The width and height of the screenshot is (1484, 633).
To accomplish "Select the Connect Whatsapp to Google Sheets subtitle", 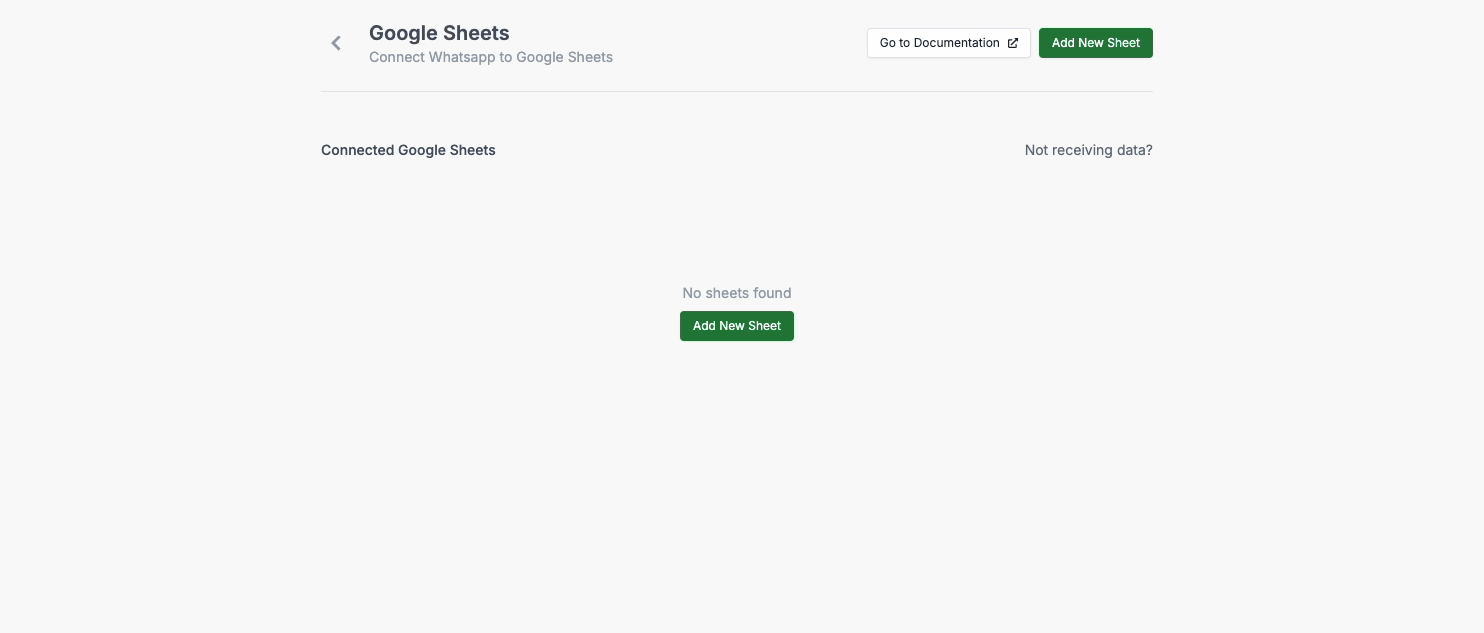I will [491, 57].
